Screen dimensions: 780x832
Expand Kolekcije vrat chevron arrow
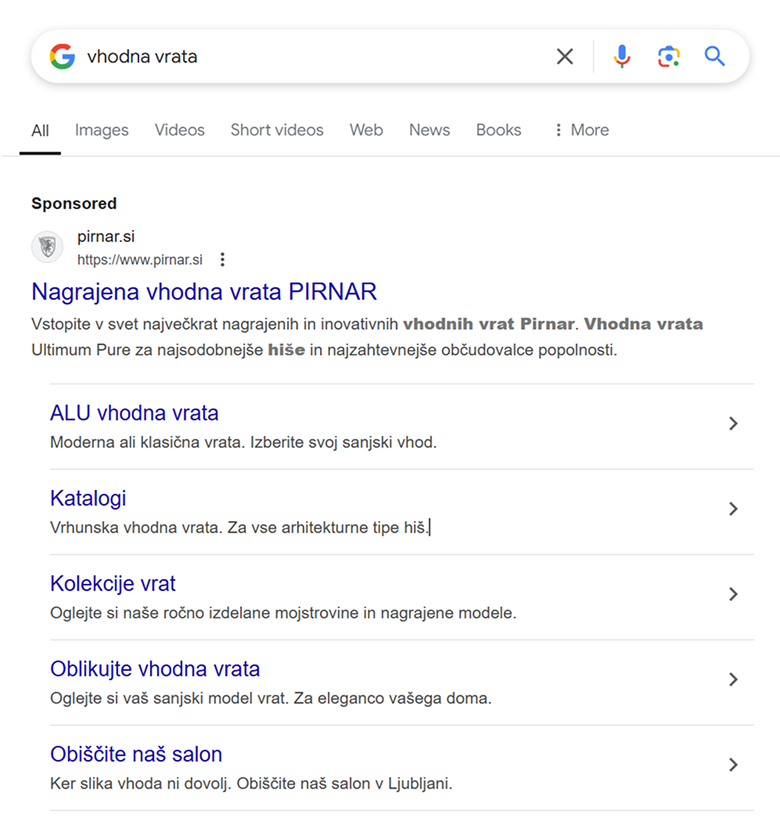tap(733, 594)
